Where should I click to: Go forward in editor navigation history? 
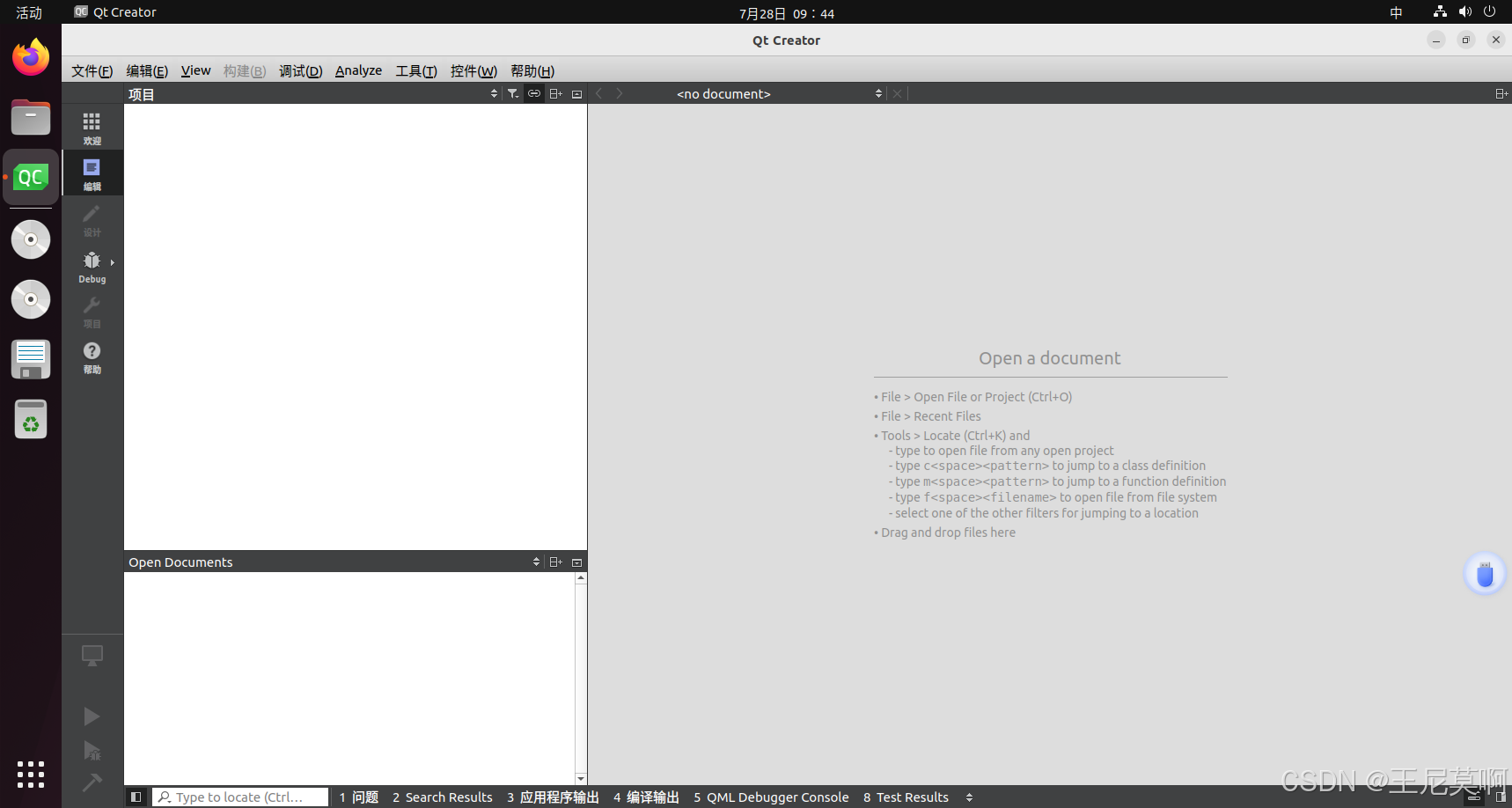coord(620,93)
